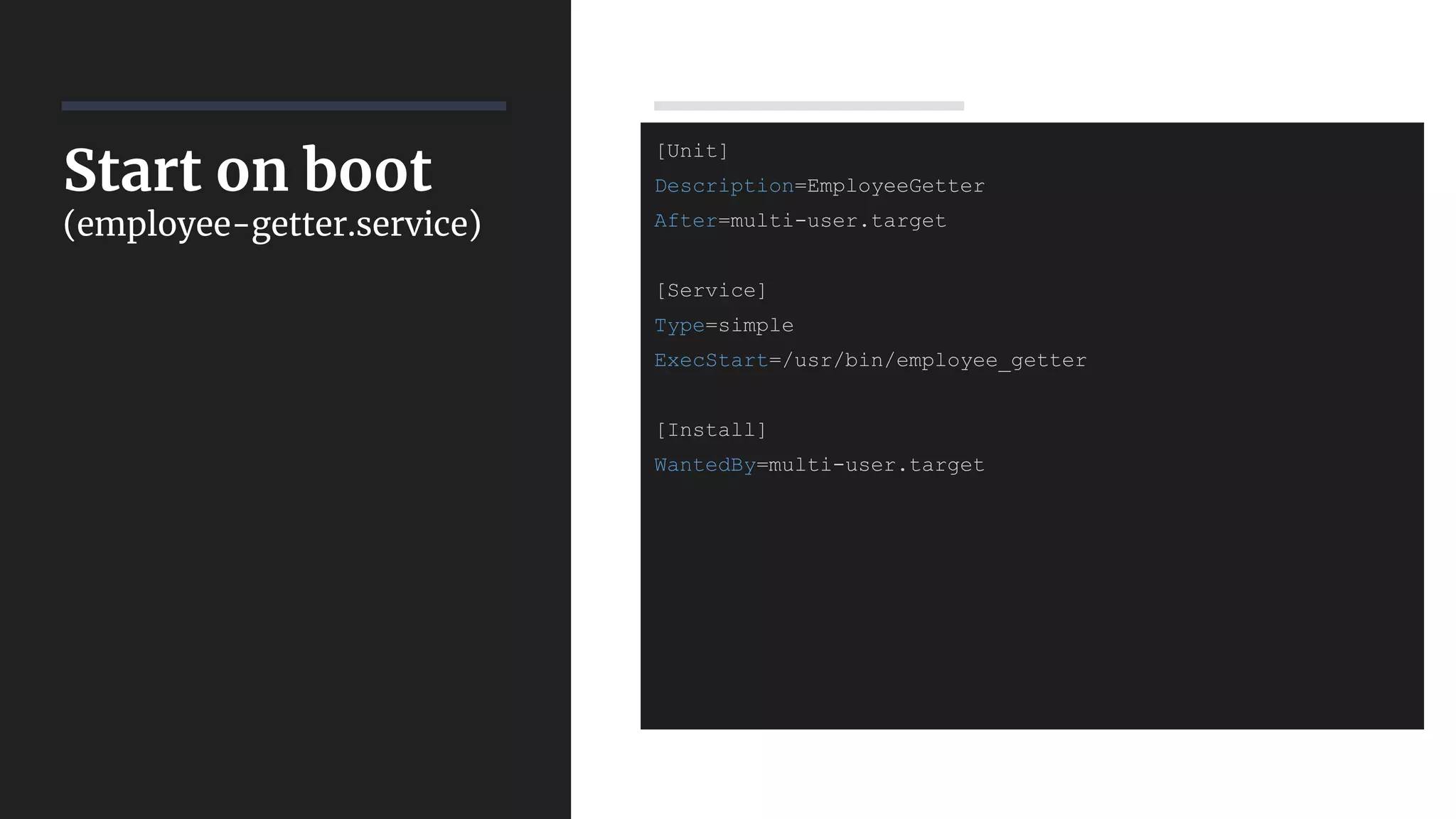Screen dimensions: 1456x819
Task: Click the [Unit] section header
Action: point(692,151)
